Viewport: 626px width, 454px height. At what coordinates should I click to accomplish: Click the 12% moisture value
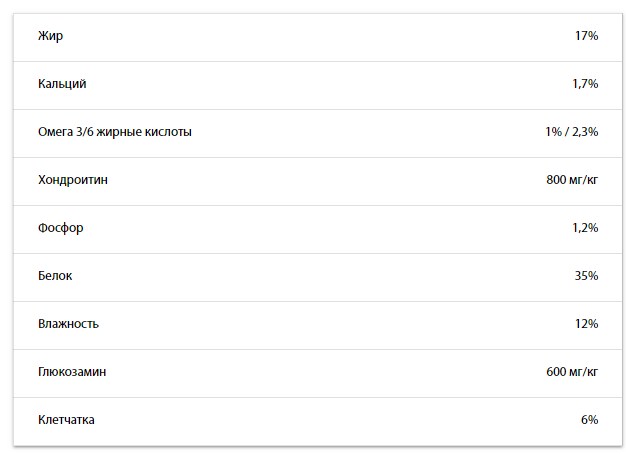click(586, 324)
